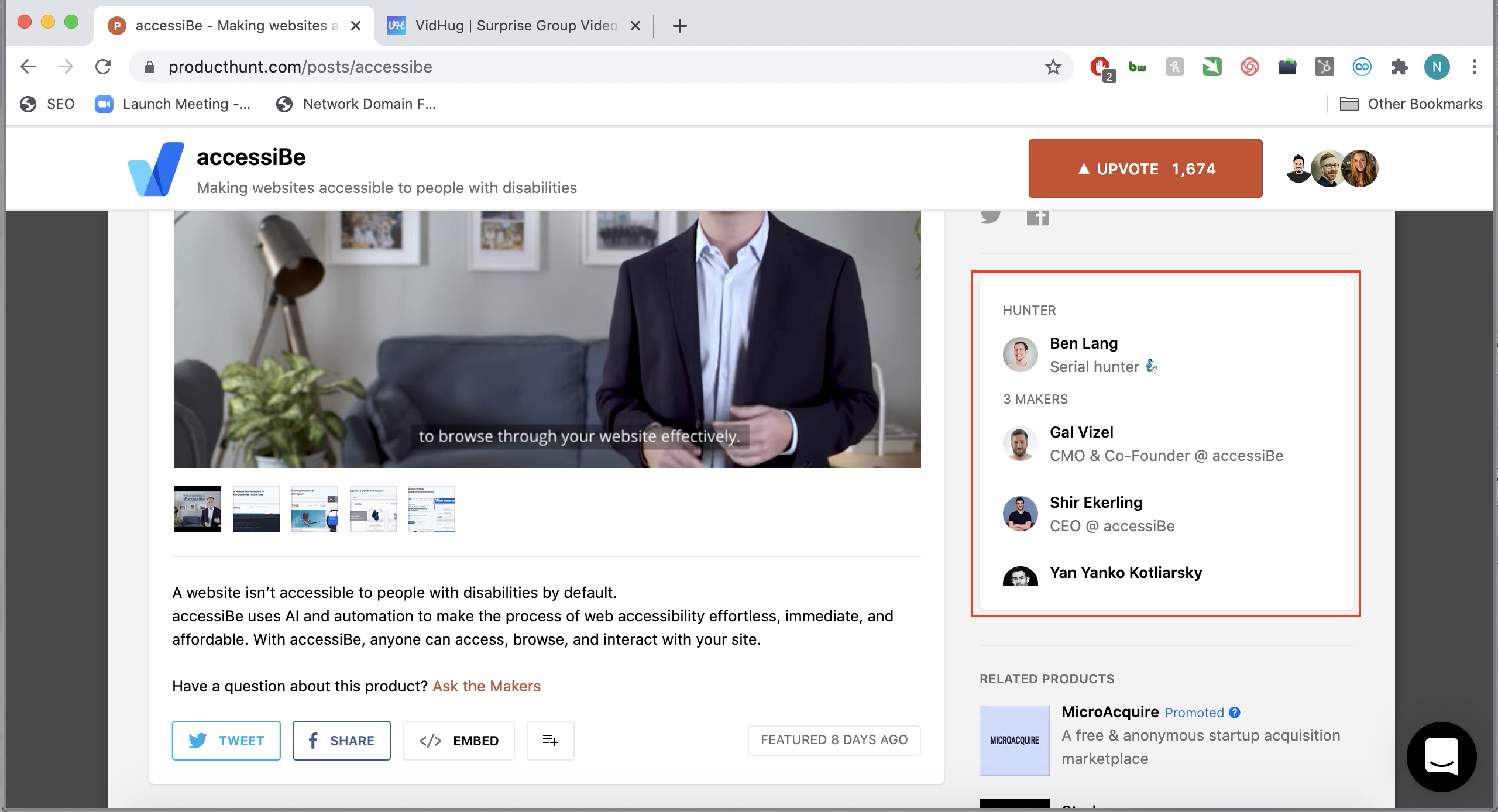The image size is (1498, 812).
Task: Select the second gallery thumbnail
Action: click(x=256, y=509)
